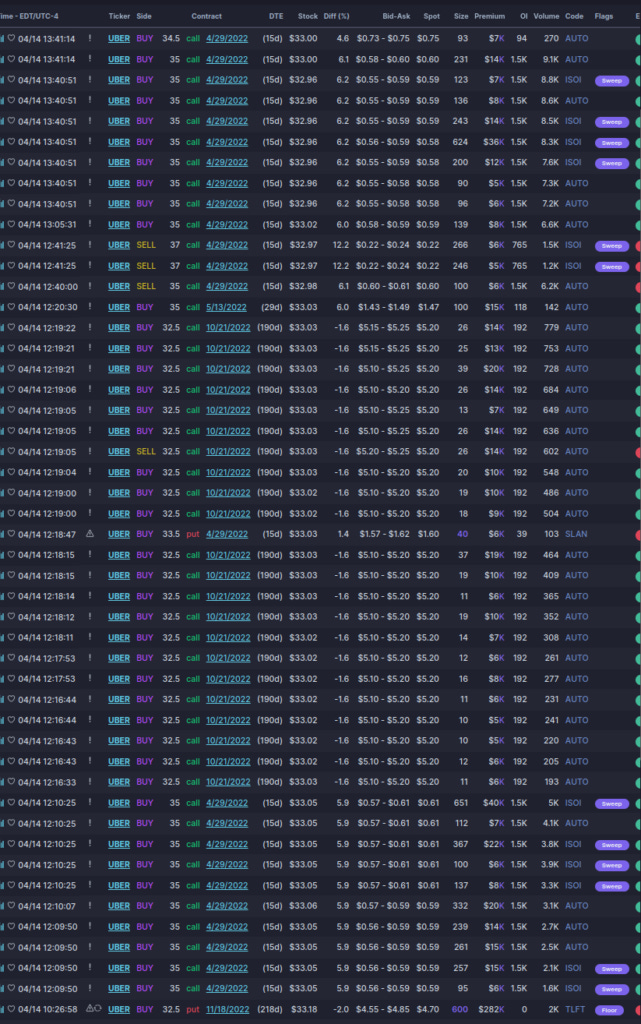Sort by the Time - EDT/UTC-4 column header
Viewport: 641px width, 1024px height.
coord(29,16)
